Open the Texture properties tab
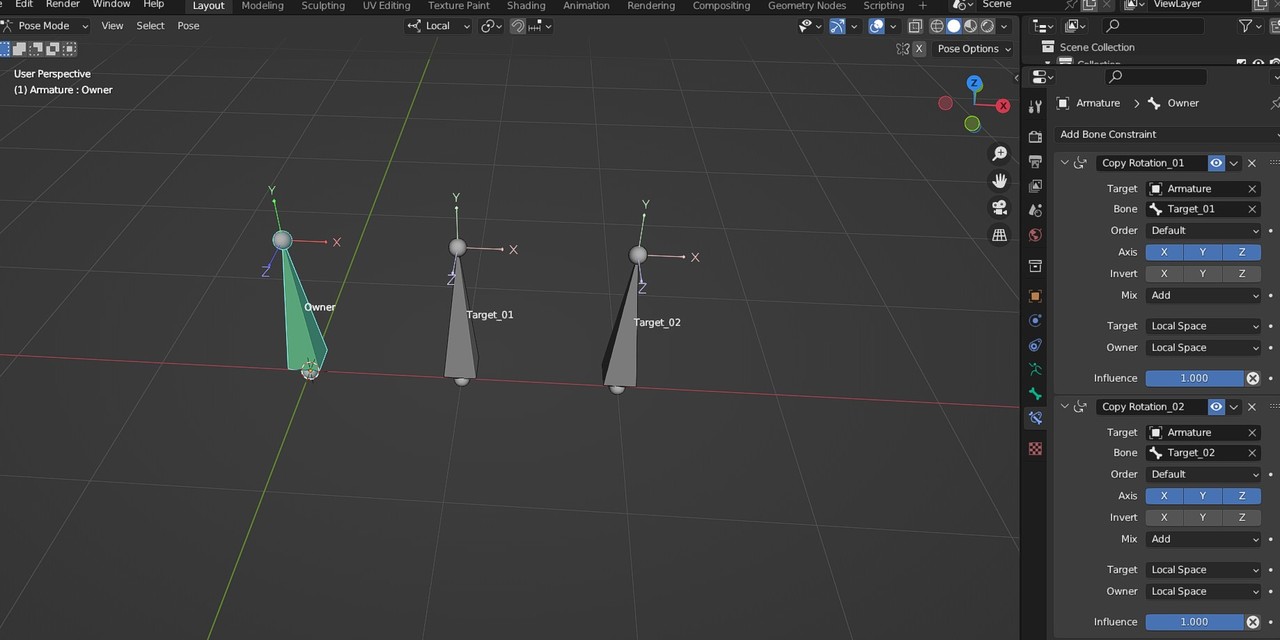The image size is (1280, 640). click(1035, 449)
